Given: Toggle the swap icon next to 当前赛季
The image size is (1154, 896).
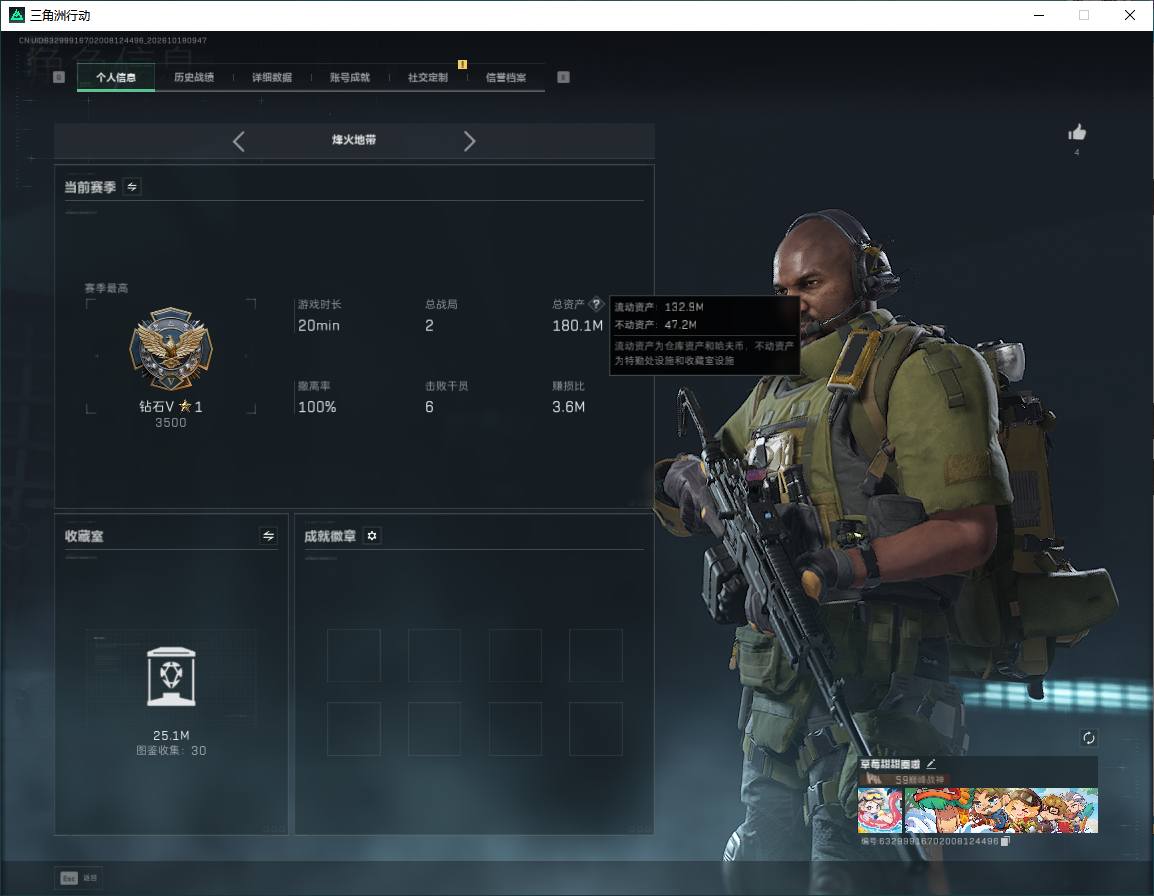Looking at the screenshot, I should [x=132, y=187].
